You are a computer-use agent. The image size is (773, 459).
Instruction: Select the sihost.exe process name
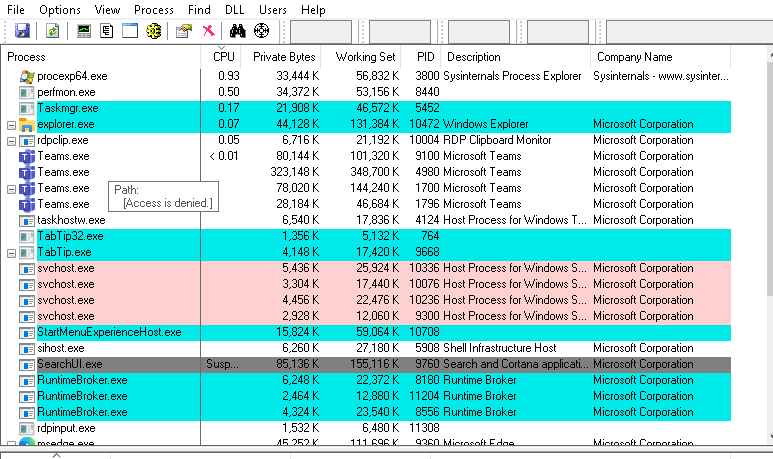[61, 349]
